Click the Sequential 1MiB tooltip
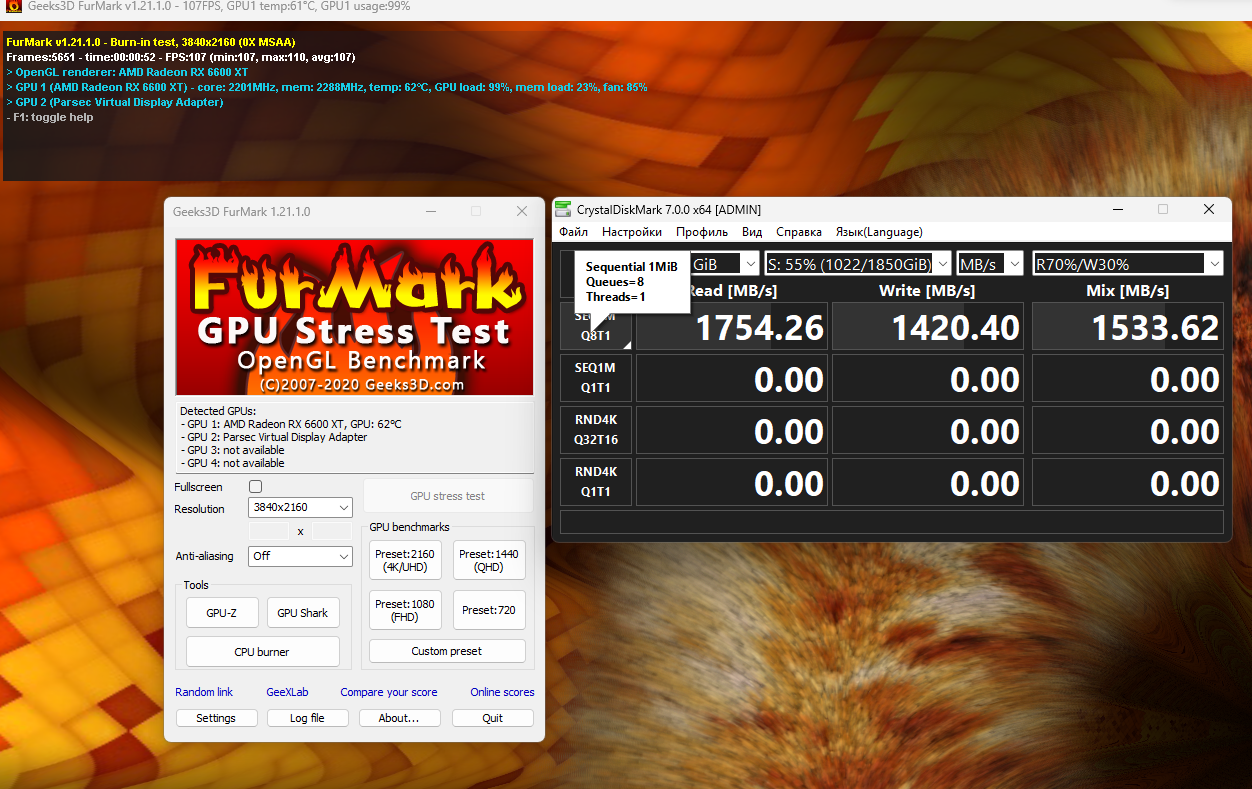 pyautogui.click(x=631, y=282)
